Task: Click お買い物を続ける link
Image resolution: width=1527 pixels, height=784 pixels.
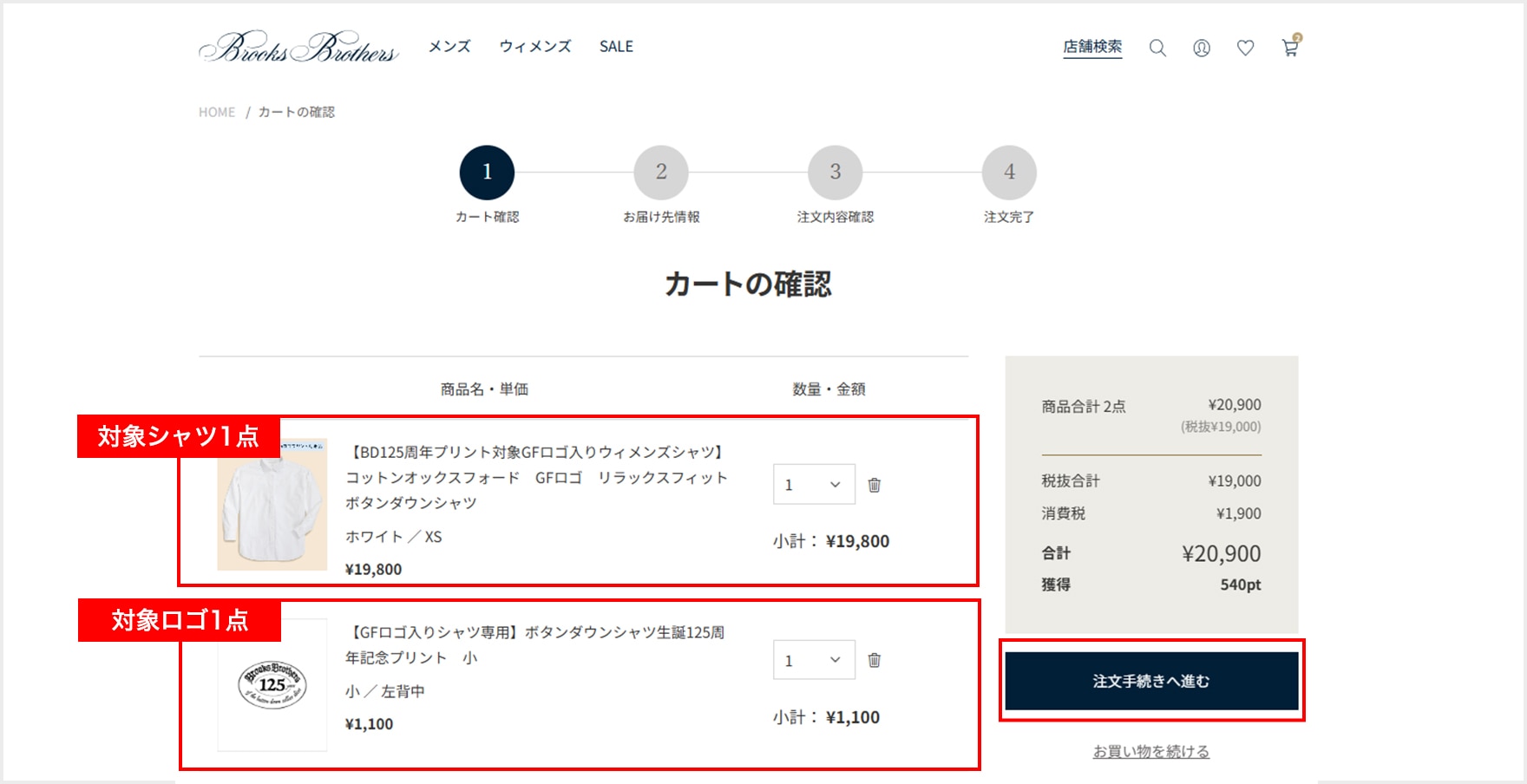Action: click(x=1151, y=751)
